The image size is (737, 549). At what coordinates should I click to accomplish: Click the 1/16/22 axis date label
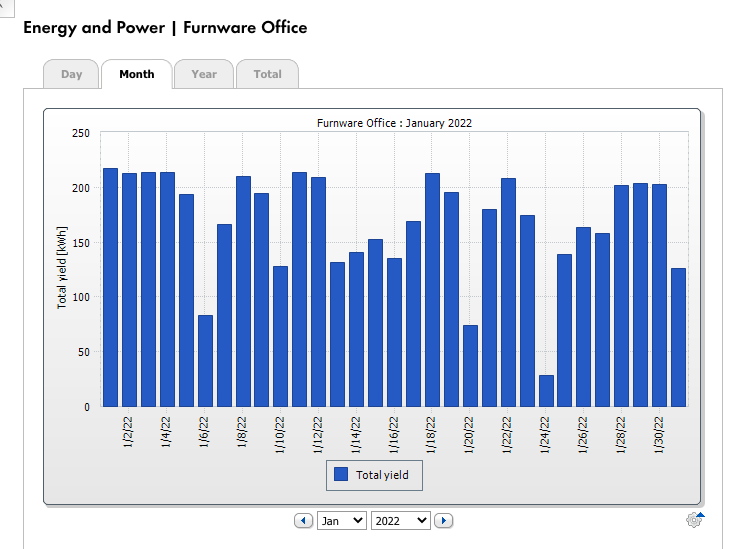pos(393,435)
